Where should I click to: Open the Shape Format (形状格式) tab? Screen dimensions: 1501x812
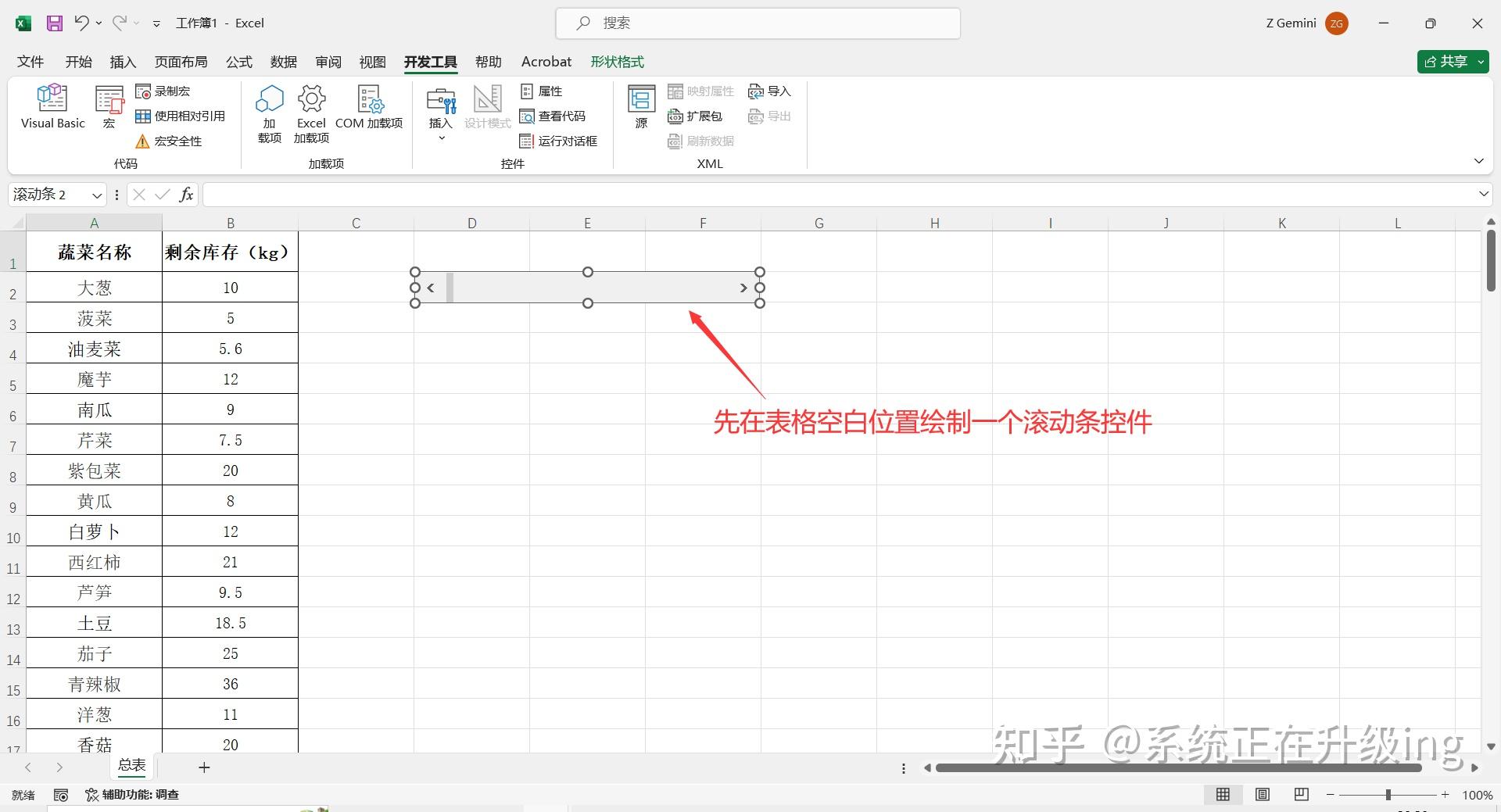pyautogui.click(x=617, y=62)
